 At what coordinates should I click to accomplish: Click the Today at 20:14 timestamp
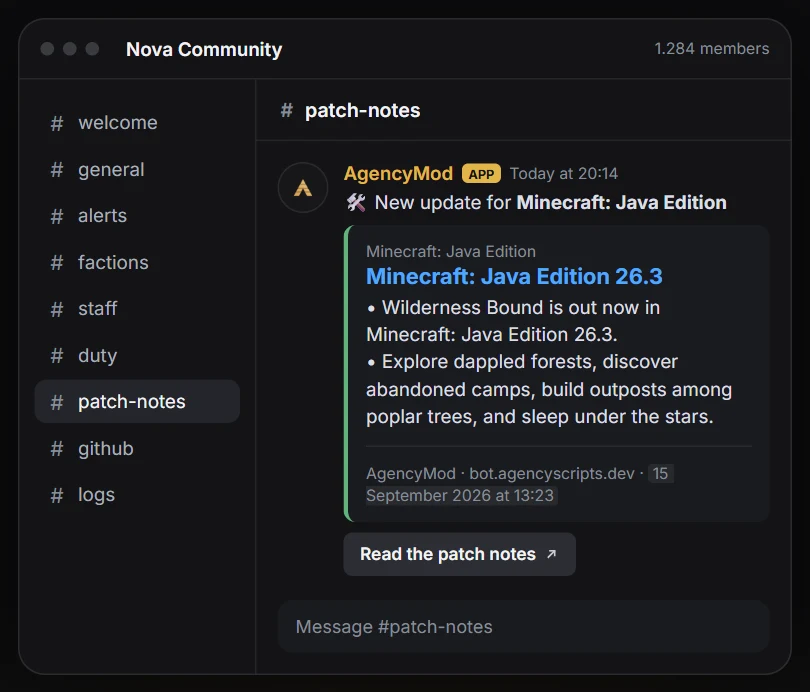coord(564,174)
